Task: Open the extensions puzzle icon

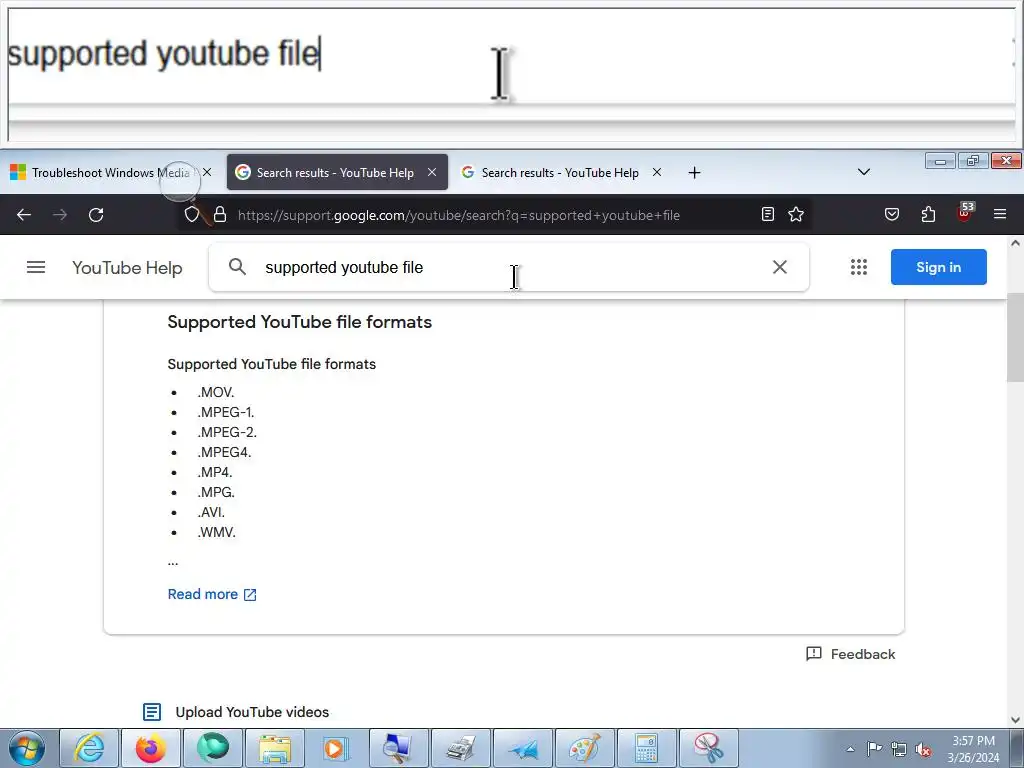Action: coord(928,214)
